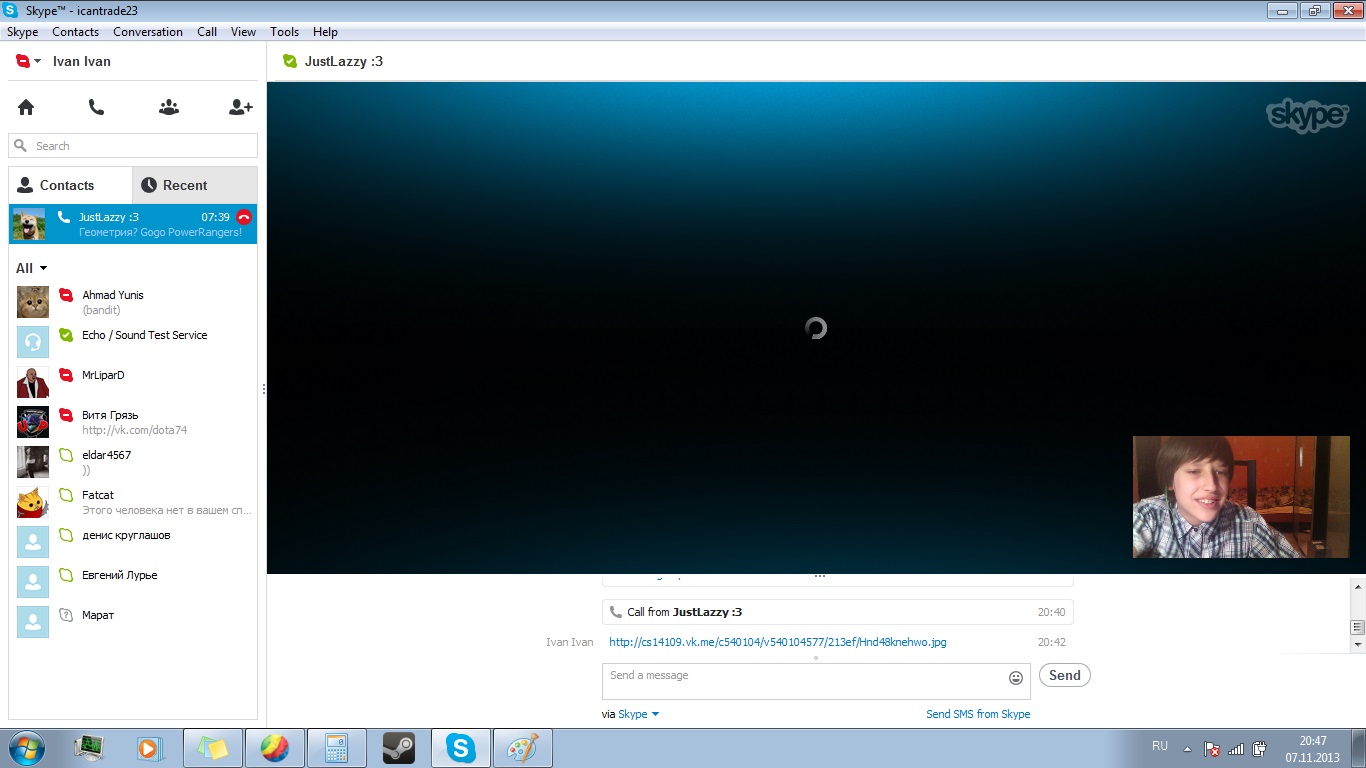Click the phone icon on the JustLazzy call row
The image size is (1366, 768).
(64, 217)
